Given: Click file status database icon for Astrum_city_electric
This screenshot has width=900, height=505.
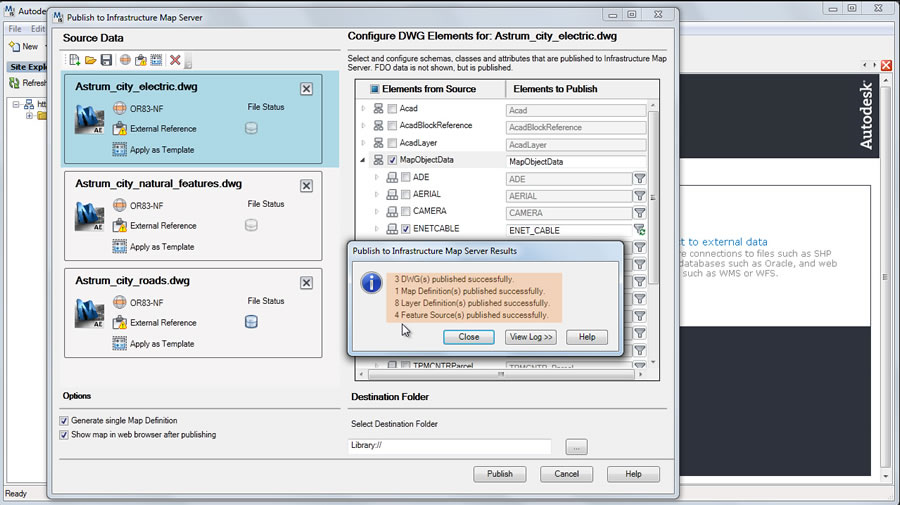Looking at the screenshot, I should pos(251,128).
